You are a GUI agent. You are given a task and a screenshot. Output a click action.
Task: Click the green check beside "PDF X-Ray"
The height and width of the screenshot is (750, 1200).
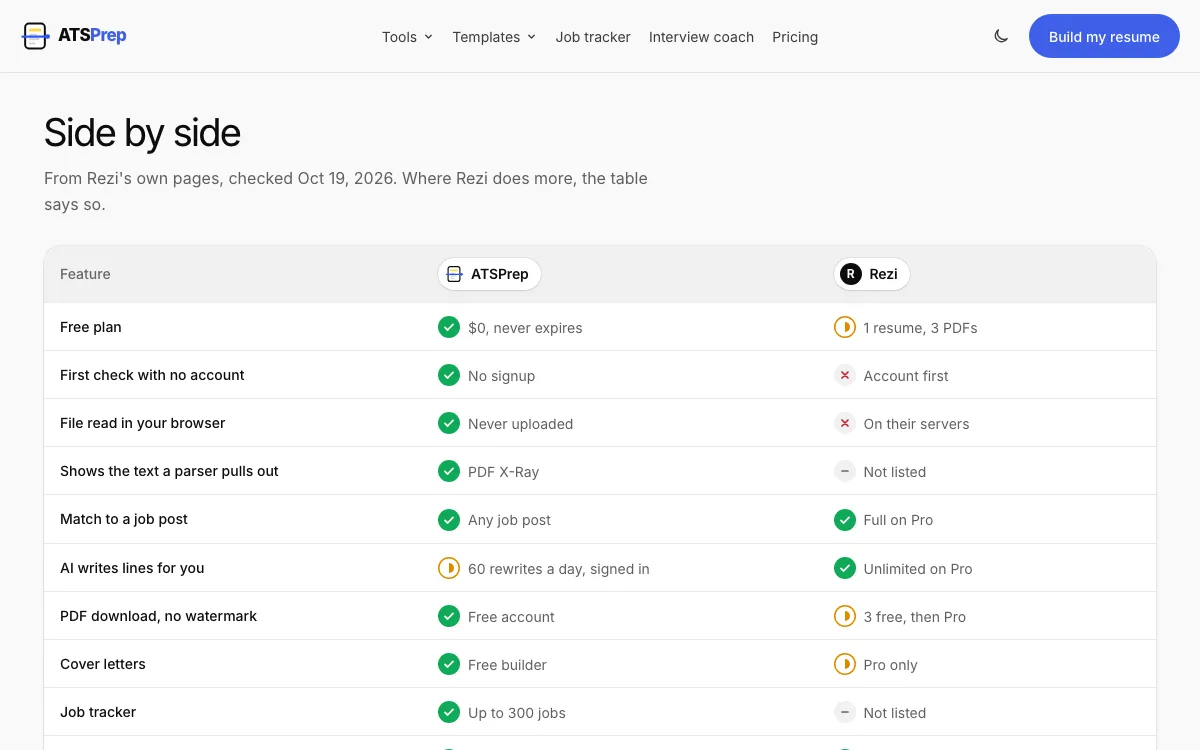[x=449, y=471]
